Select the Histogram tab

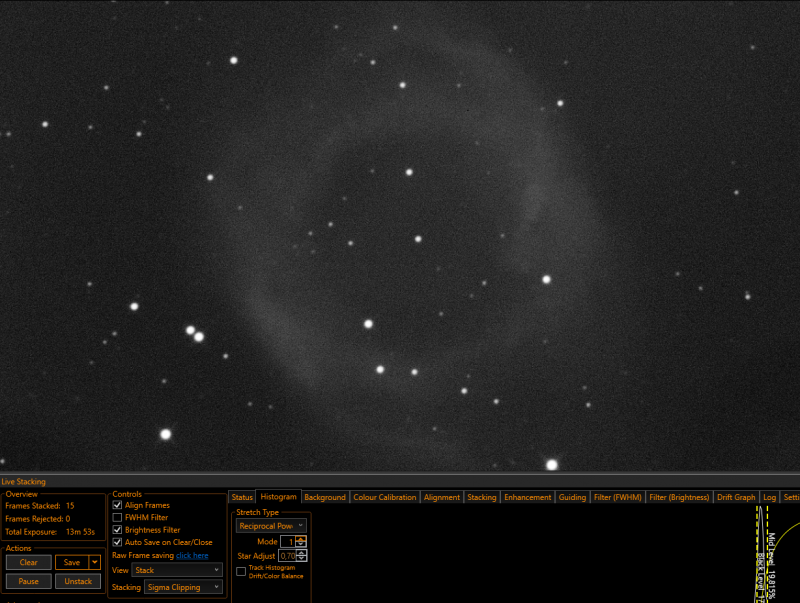tap(278, 496)
